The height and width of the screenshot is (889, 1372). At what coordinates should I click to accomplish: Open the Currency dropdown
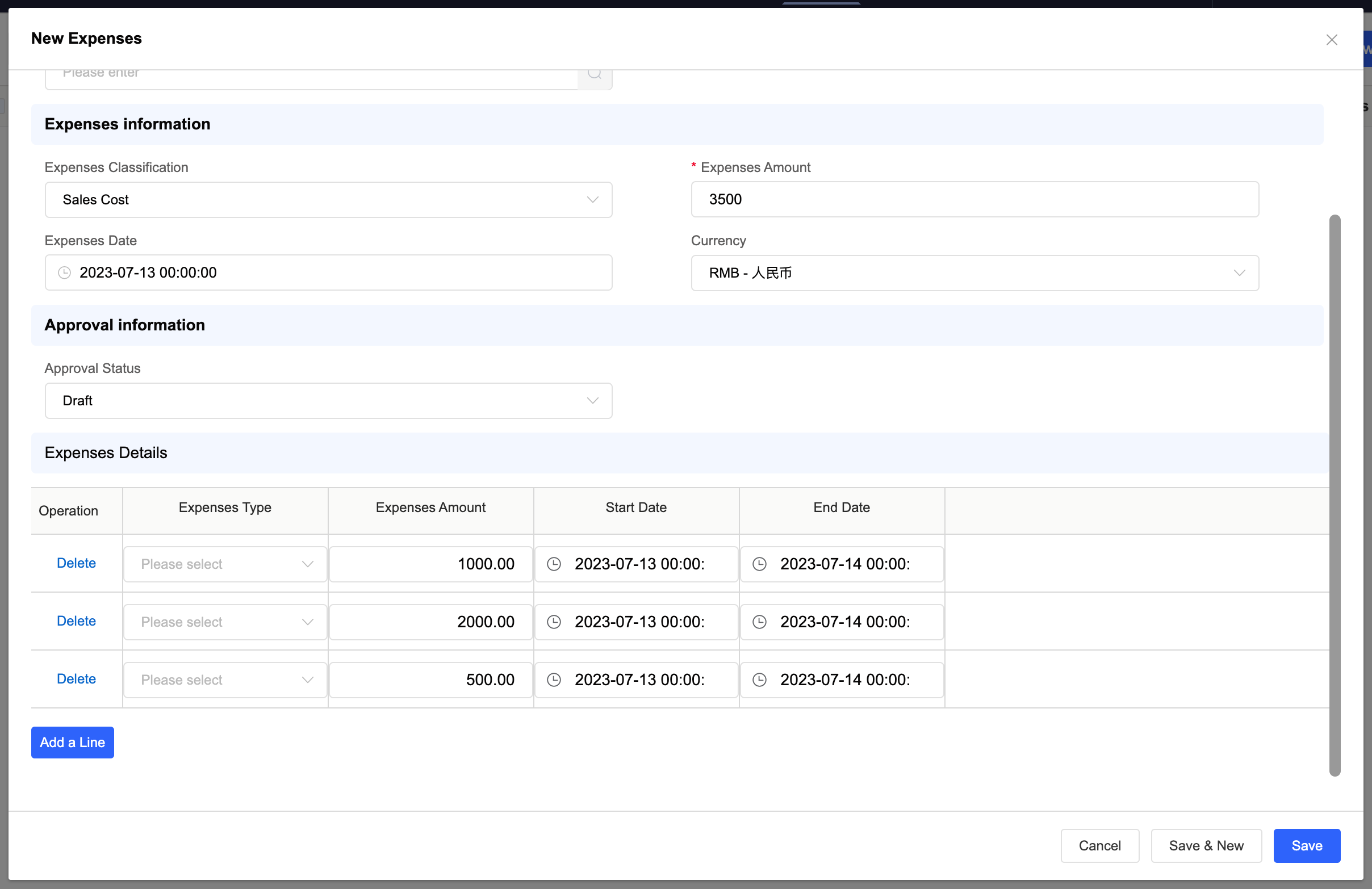point(974,273)
